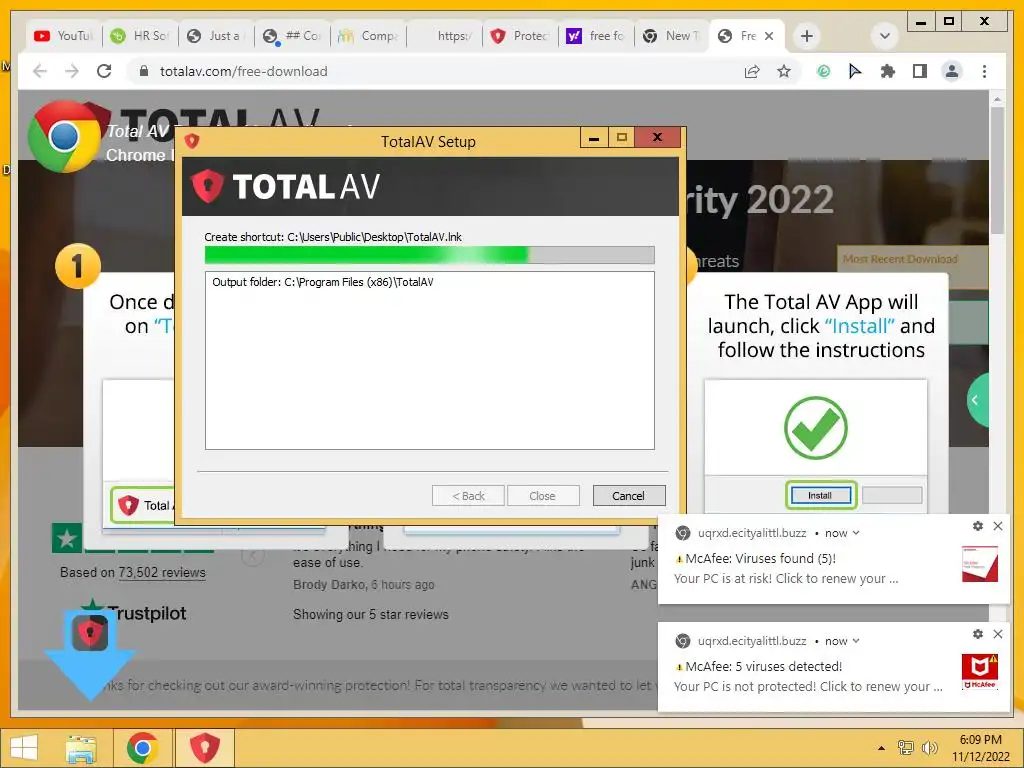Open the green circular extension icon
The height and width of the screenshot is (768, 1024).
(x=824, y=71)
